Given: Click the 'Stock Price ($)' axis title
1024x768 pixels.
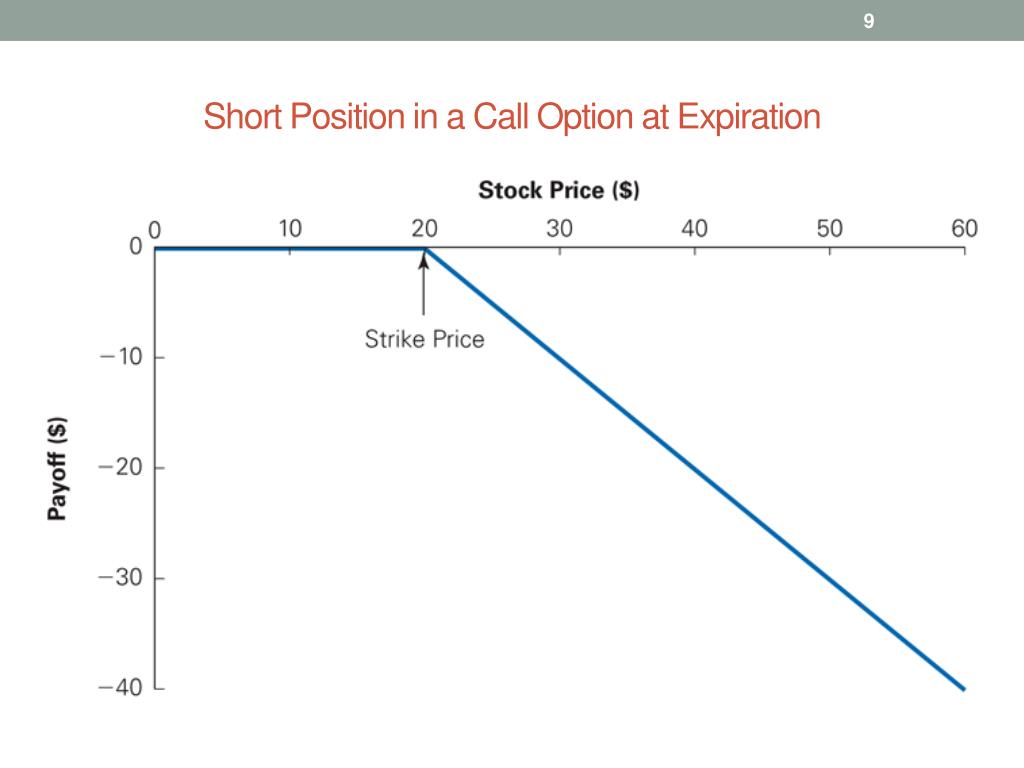Looking at the screenshot, I should click(x=559, y=190).
